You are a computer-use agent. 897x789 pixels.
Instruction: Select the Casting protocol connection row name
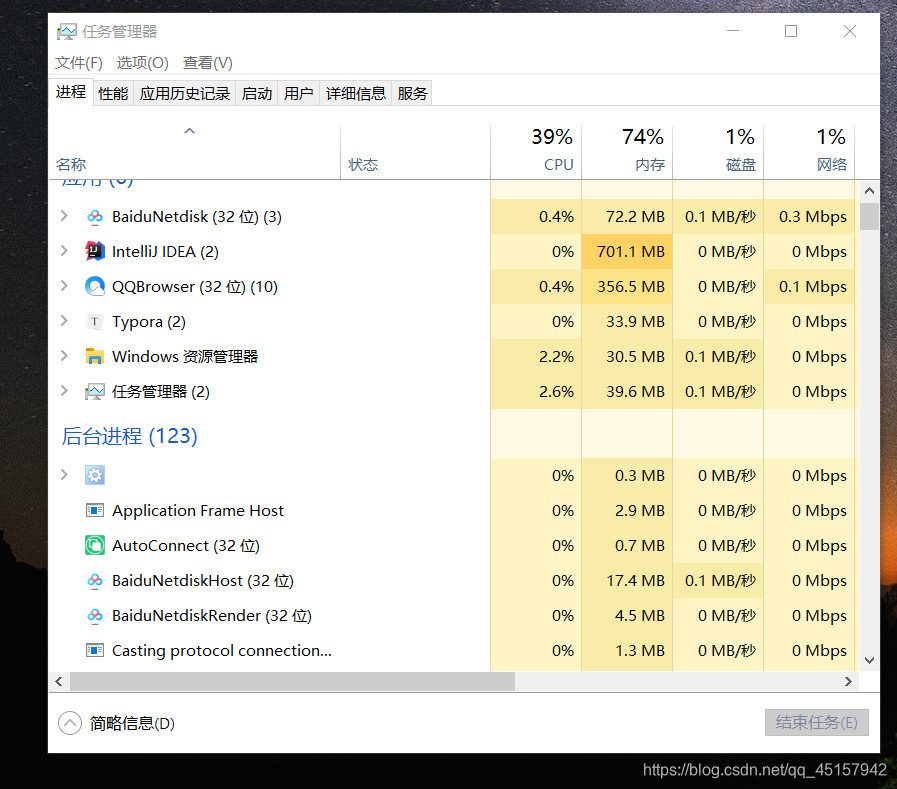tap(222, 651)
